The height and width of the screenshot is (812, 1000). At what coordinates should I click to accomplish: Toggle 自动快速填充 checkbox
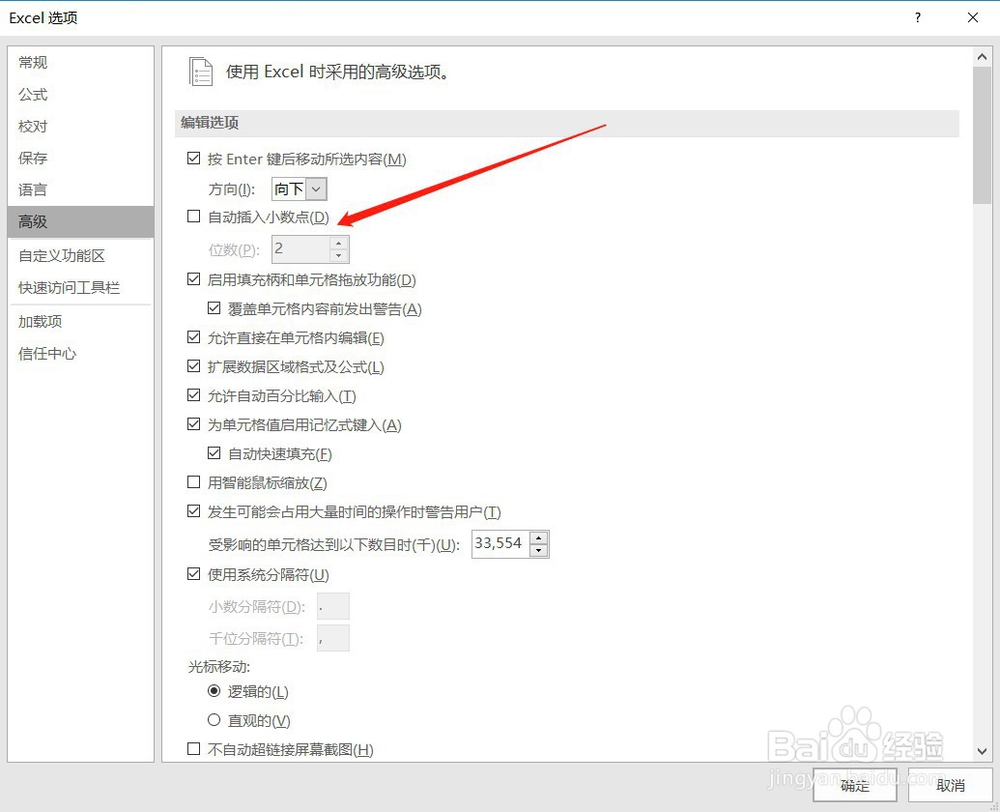214,453
